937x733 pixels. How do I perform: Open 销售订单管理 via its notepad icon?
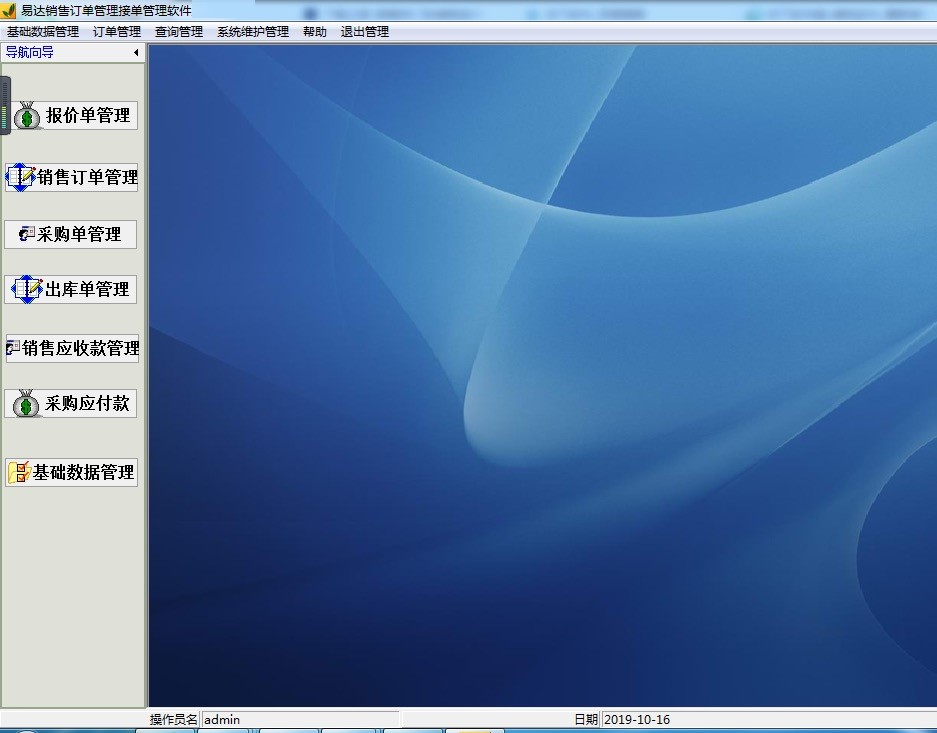(21, 178)
